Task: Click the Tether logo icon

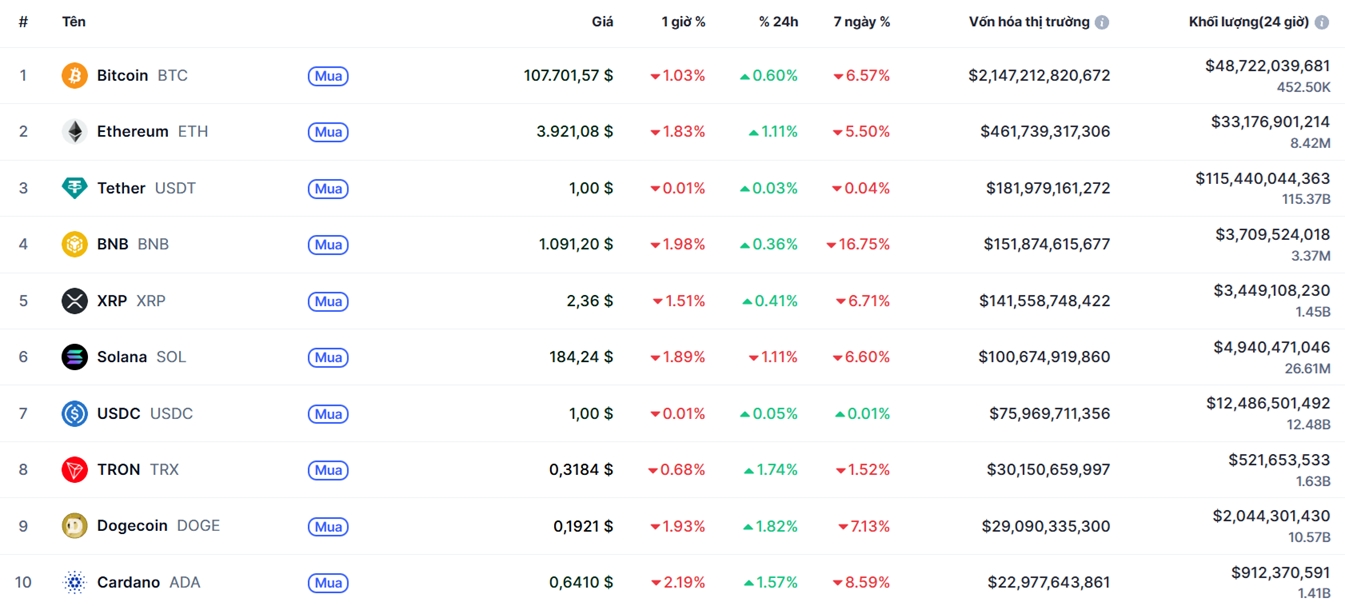Action: [x=75, y=188]
